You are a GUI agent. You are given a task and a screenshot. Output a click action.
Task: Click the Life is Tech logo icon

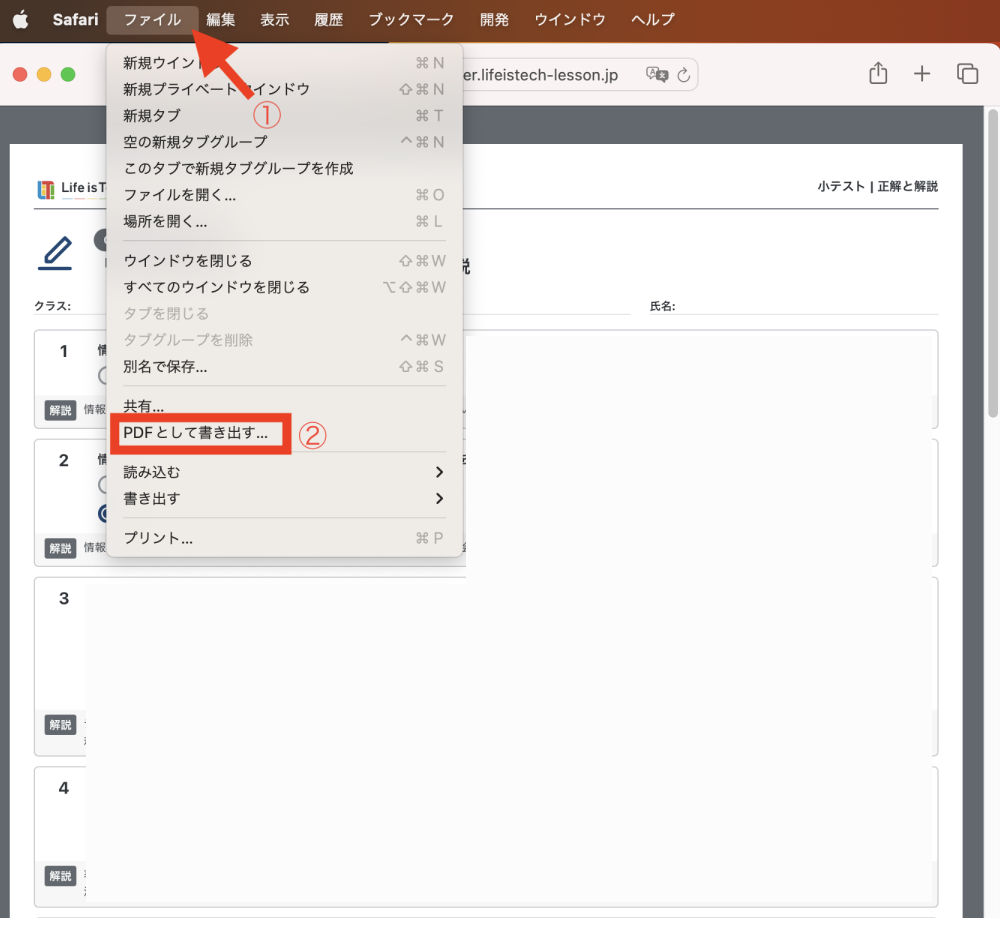(46, 190)
